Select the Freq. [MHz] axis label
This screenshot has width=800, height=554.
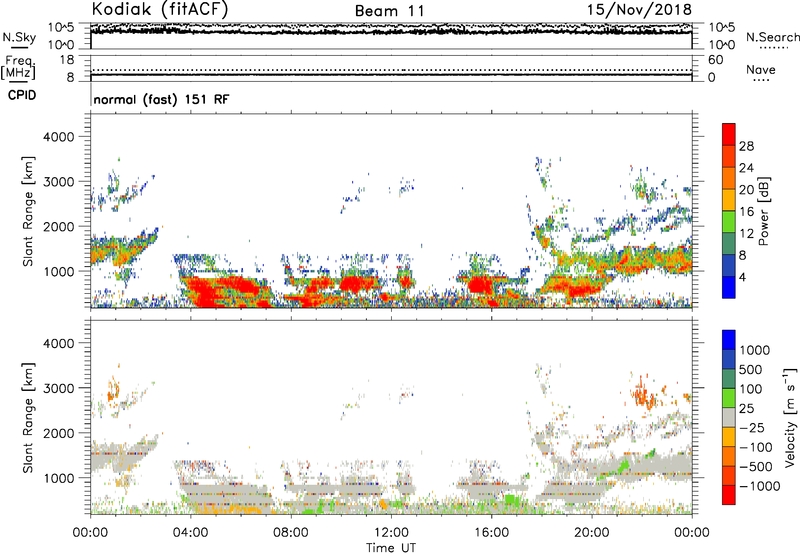click(x=18, y=68)
